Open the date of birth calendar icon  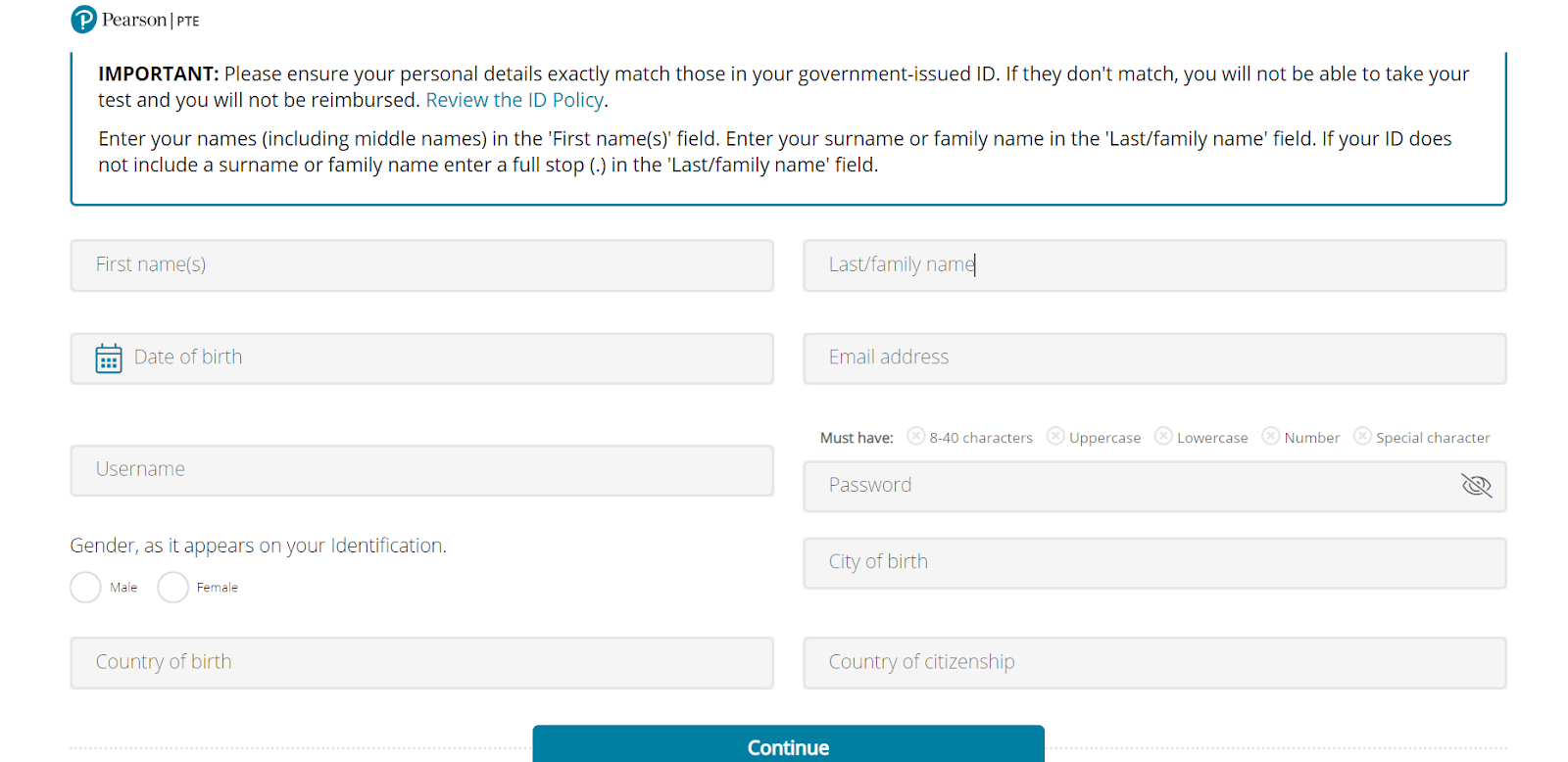tap(109, 358)
